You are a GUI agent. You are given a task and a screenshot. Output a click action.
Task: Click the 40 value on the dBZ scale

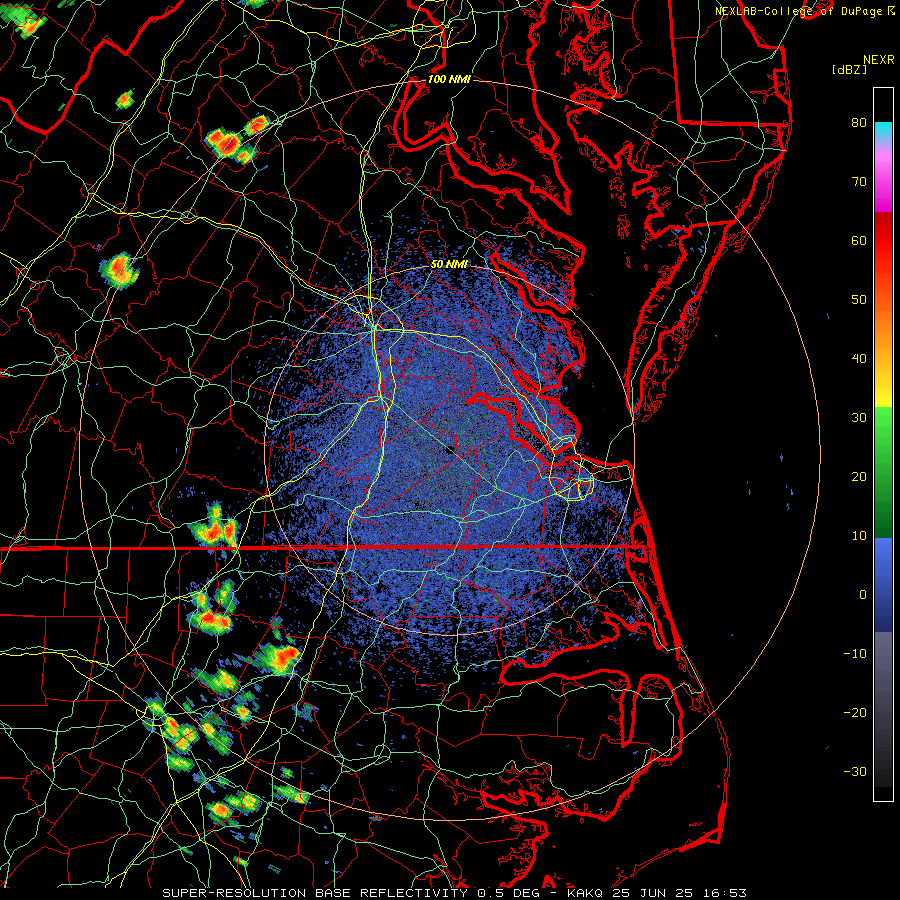click(x=859, y=359)
